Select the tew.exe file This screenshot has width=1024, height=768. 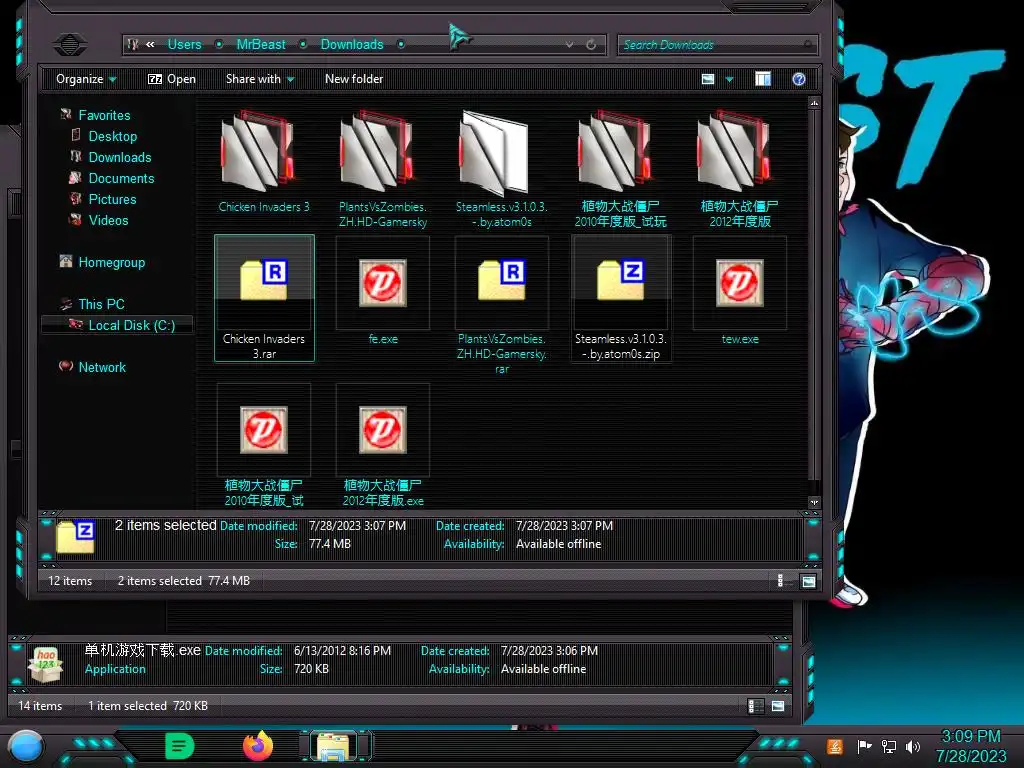739,291
